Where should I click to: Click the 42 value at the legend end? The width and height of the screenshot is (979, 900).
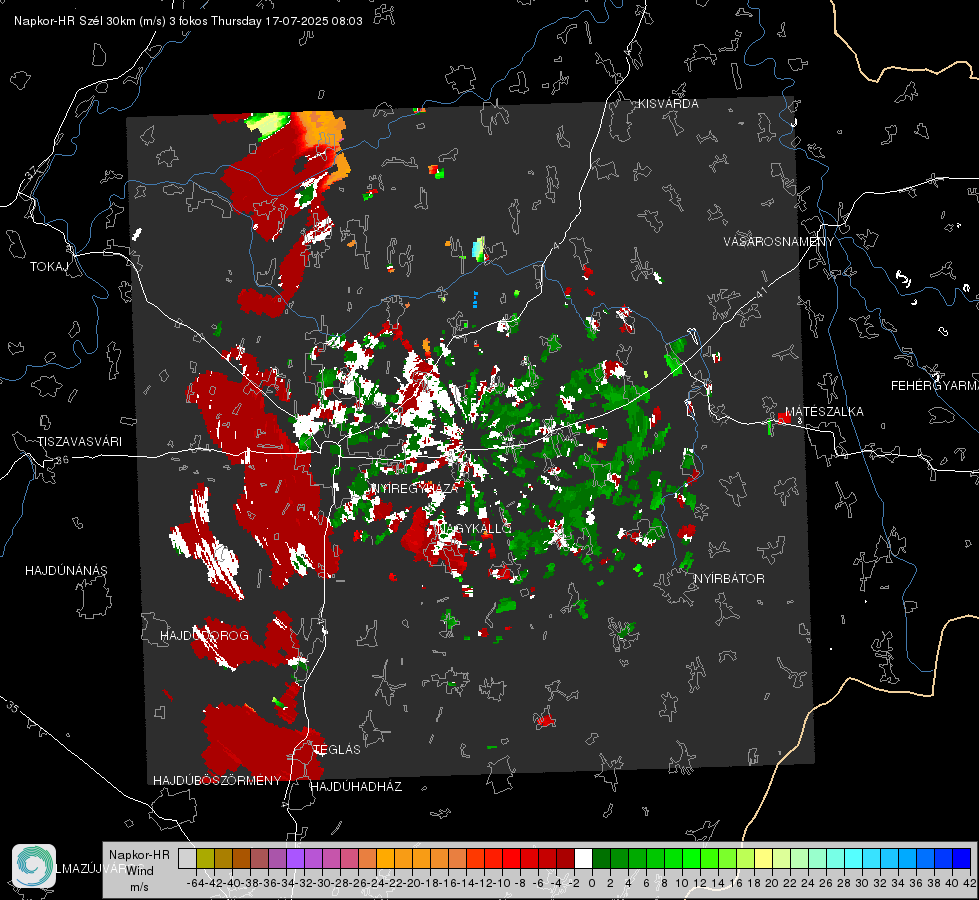coord(970,883)
